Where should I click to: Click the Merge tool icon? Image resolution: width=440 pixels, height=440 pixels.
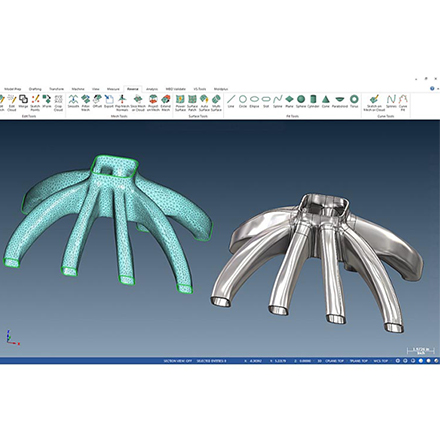pyautogui.click(x=23, y=101)
